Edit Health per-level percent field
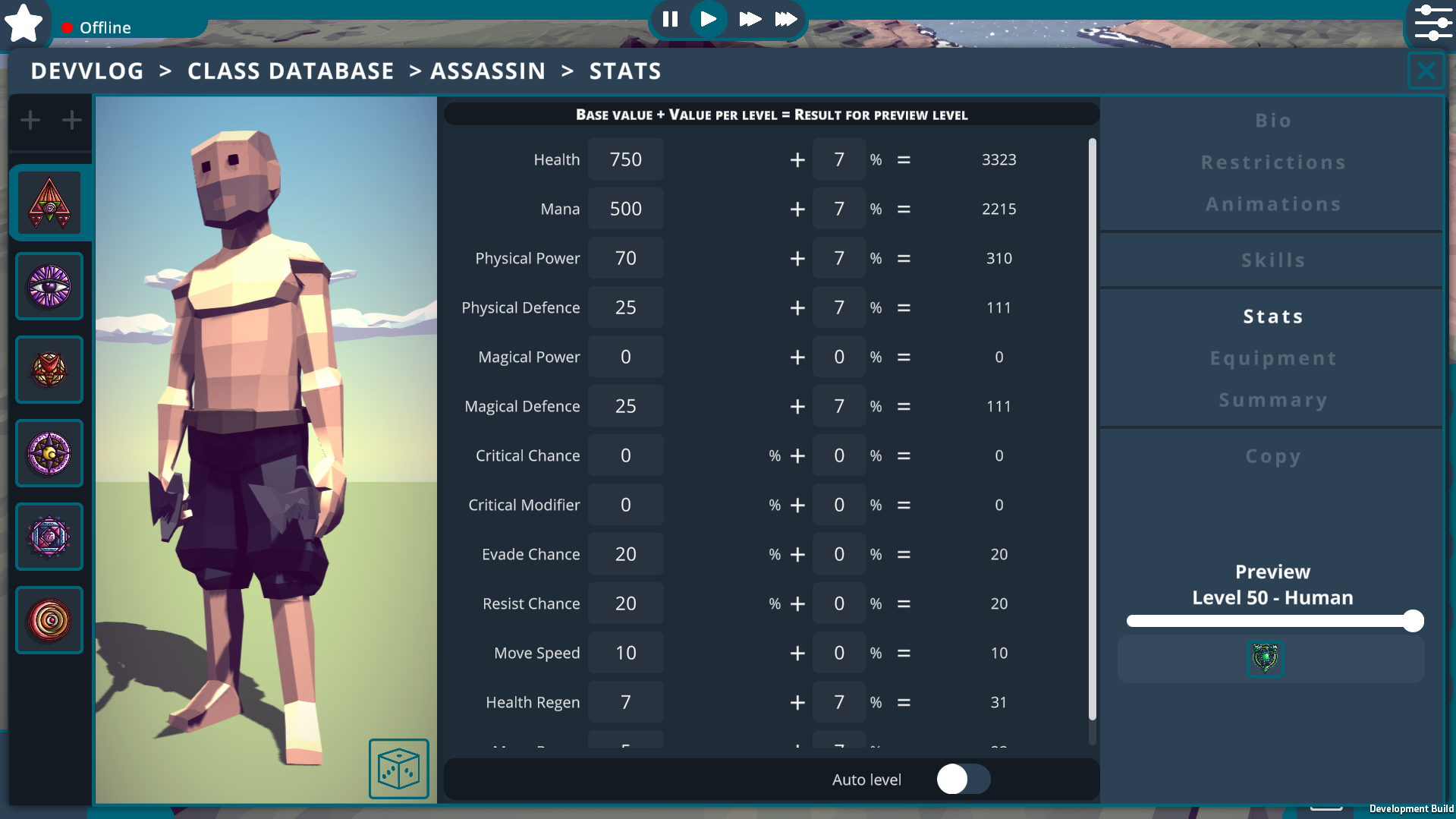This screenshot has height=819, width=1456. click(x=839, y=159)
